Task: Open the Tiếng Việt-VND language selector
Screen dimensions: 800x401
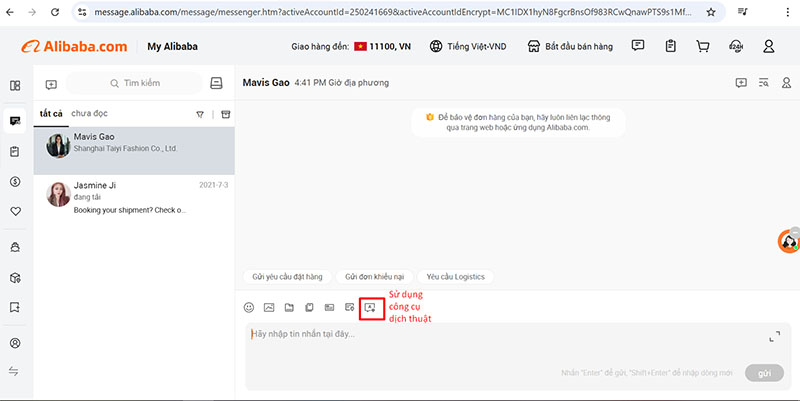Action: (x=469, y=47)
